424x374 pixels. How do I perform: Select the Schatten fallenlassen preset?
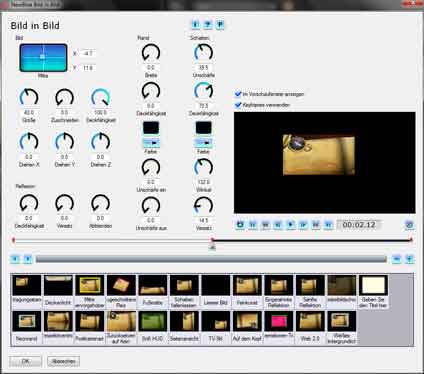click(x=184, y=285)
